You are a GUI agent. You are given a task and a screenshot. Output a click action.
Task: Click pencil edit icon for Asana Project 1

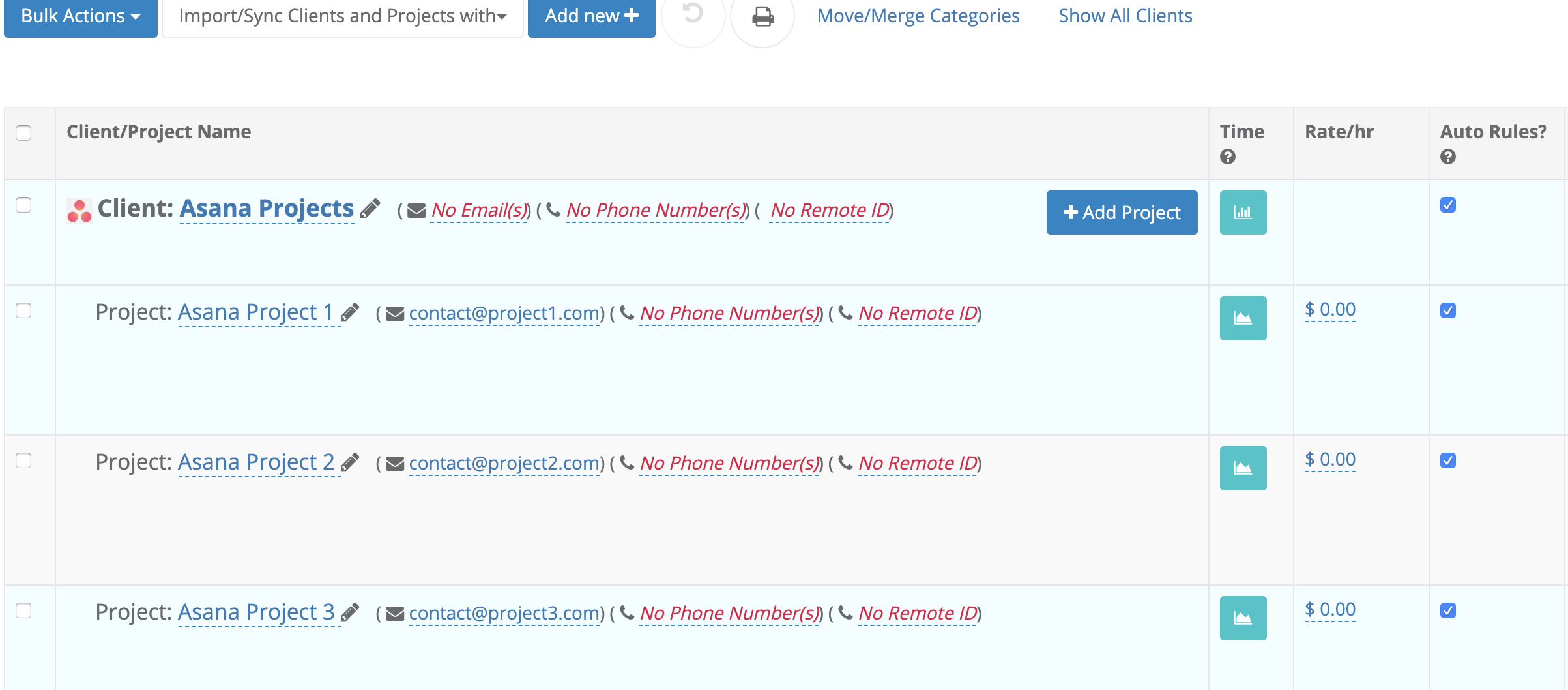350,312
